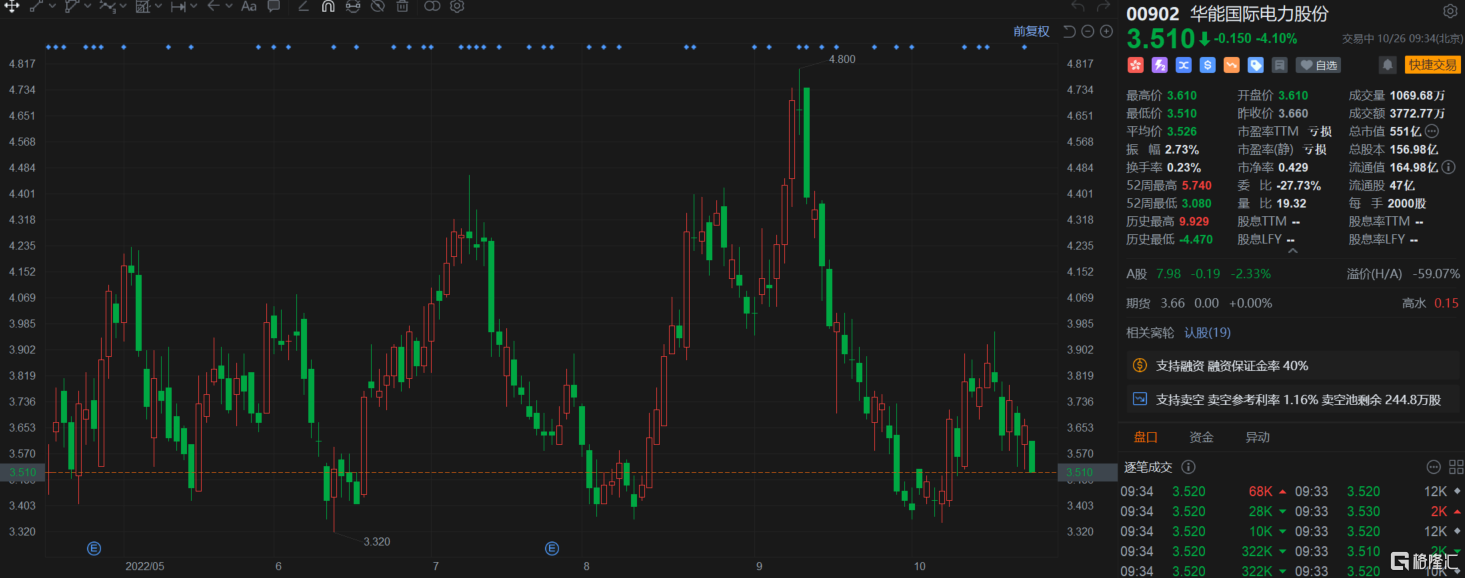Click the blue dollar sign badge
The image size is (1465, 578).
tap(1207, 65)
